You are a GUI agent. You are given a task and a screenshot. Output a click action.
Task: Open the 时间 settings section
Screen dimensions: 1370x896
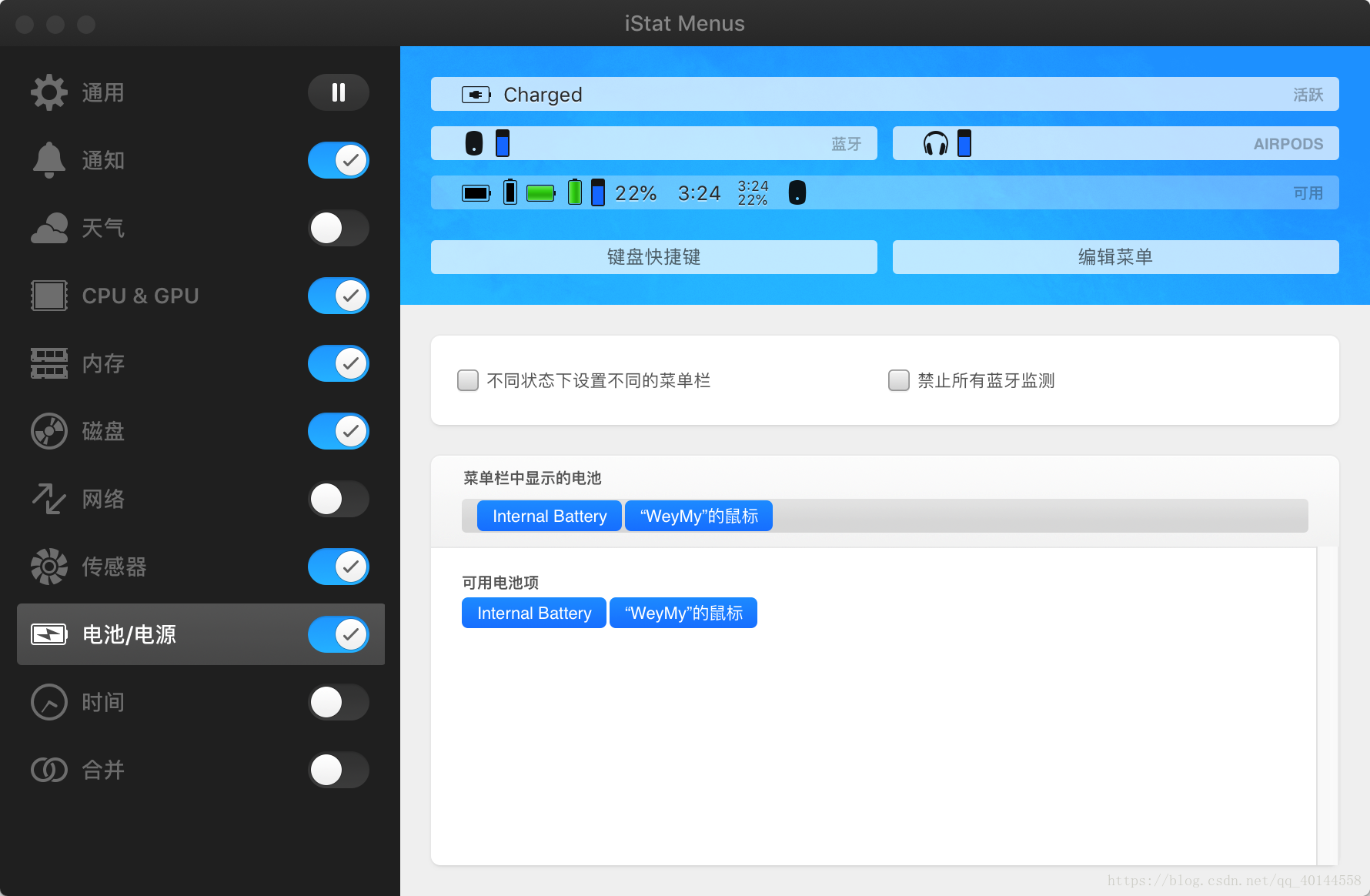[103, 702]
